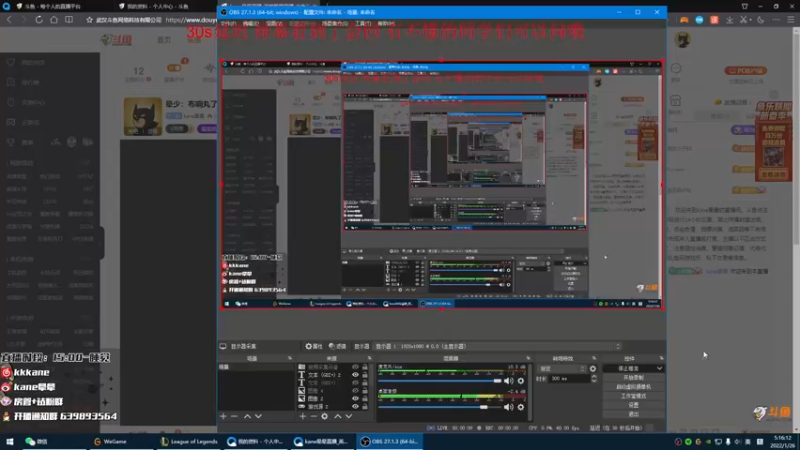800x450 pixels.
Task: Open League of Legends from taskbar
Action: (x=188, y=442)
